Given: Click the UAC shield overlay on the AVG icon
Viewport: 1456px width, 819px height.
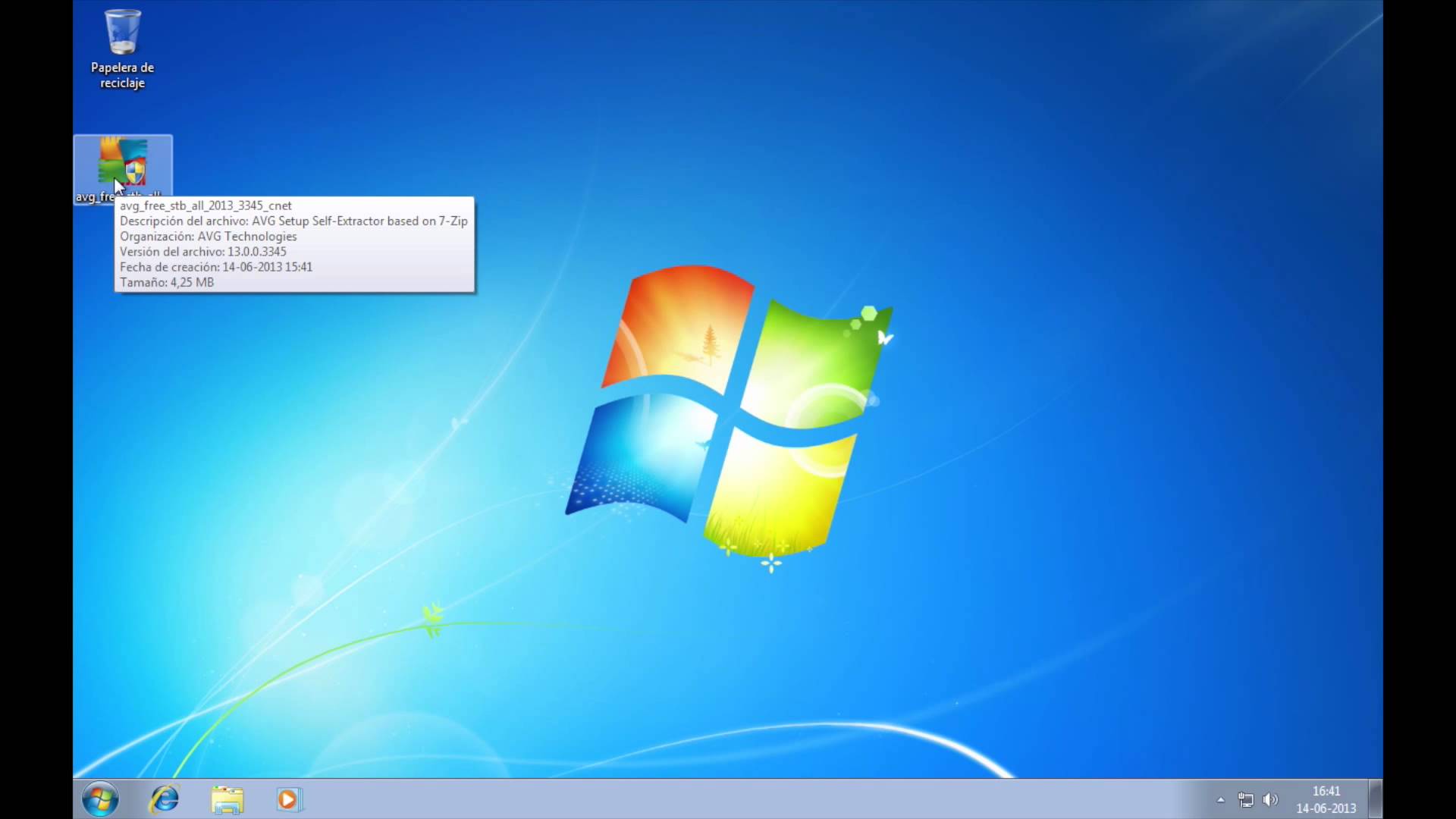Looking at the screenshot, I should coord(135,173).
